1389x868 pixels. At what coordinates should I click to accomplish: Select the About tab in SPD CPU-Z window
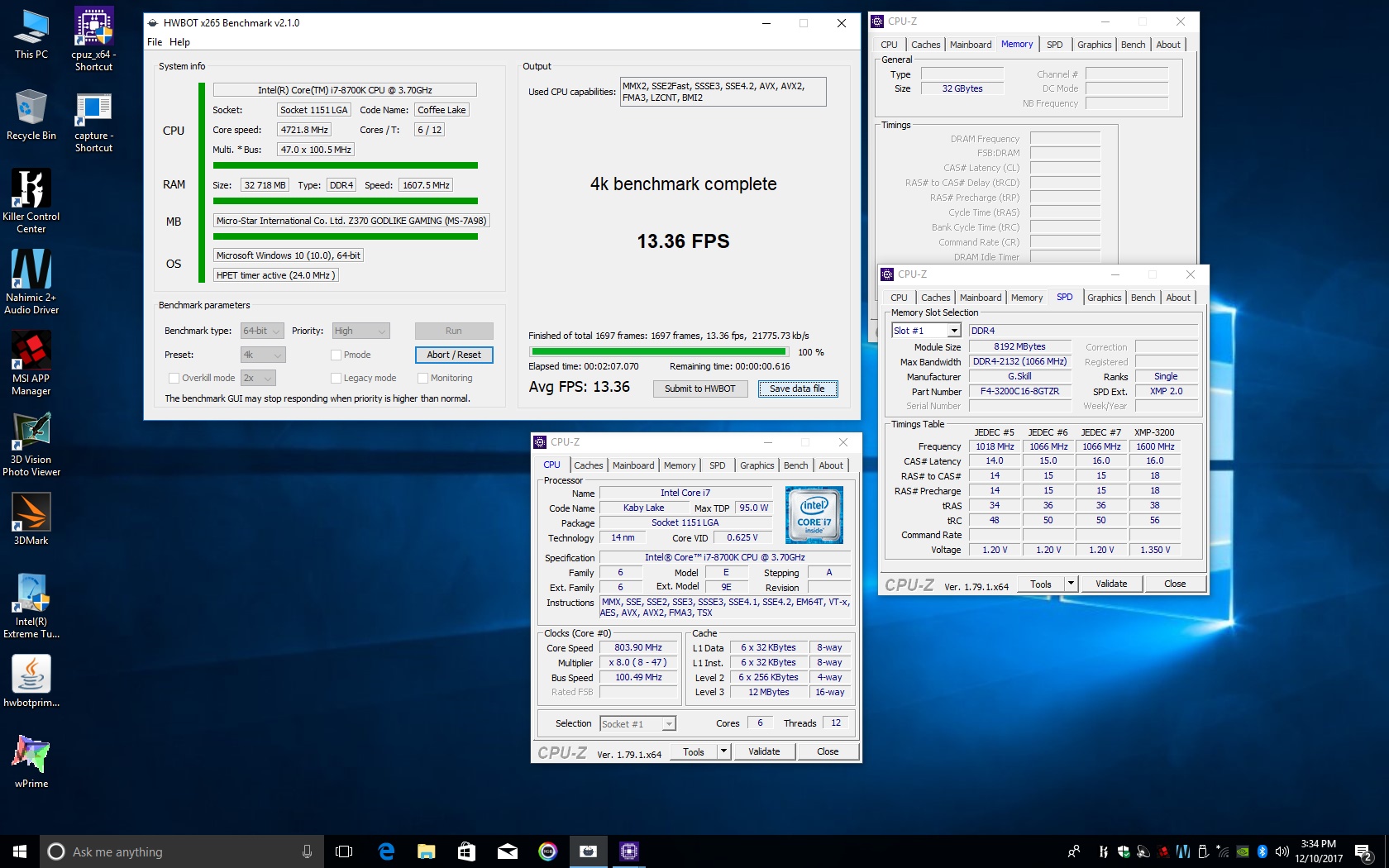pyautogui.click(x=1178, y=298)
